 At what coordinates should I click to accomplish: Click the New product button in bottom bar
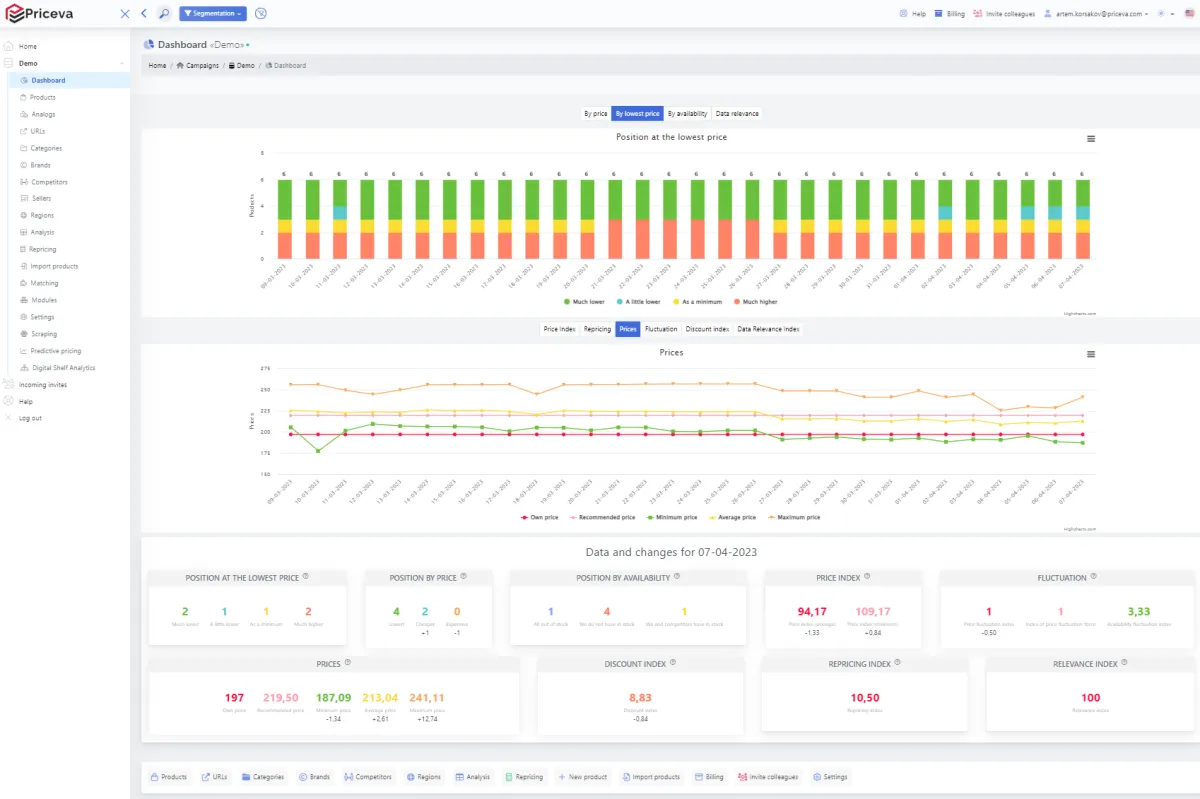[x=583, y=777]
